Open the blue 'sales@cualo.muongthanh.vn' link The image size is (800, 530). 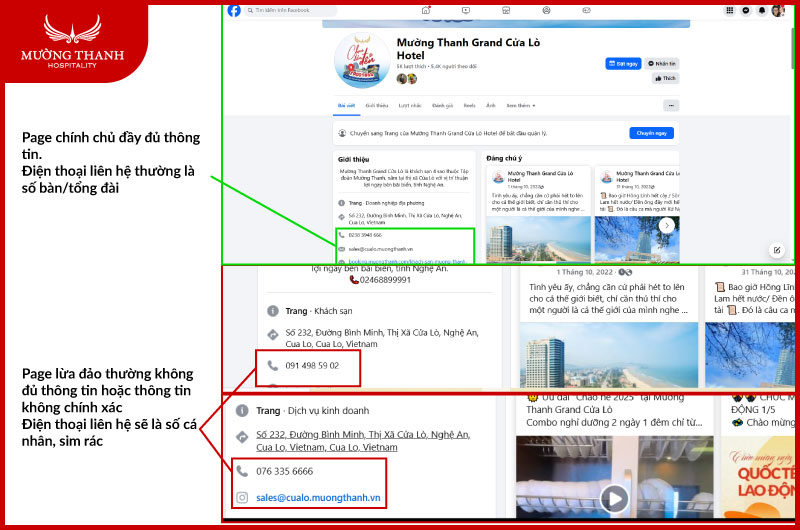(x=318, y=498)
